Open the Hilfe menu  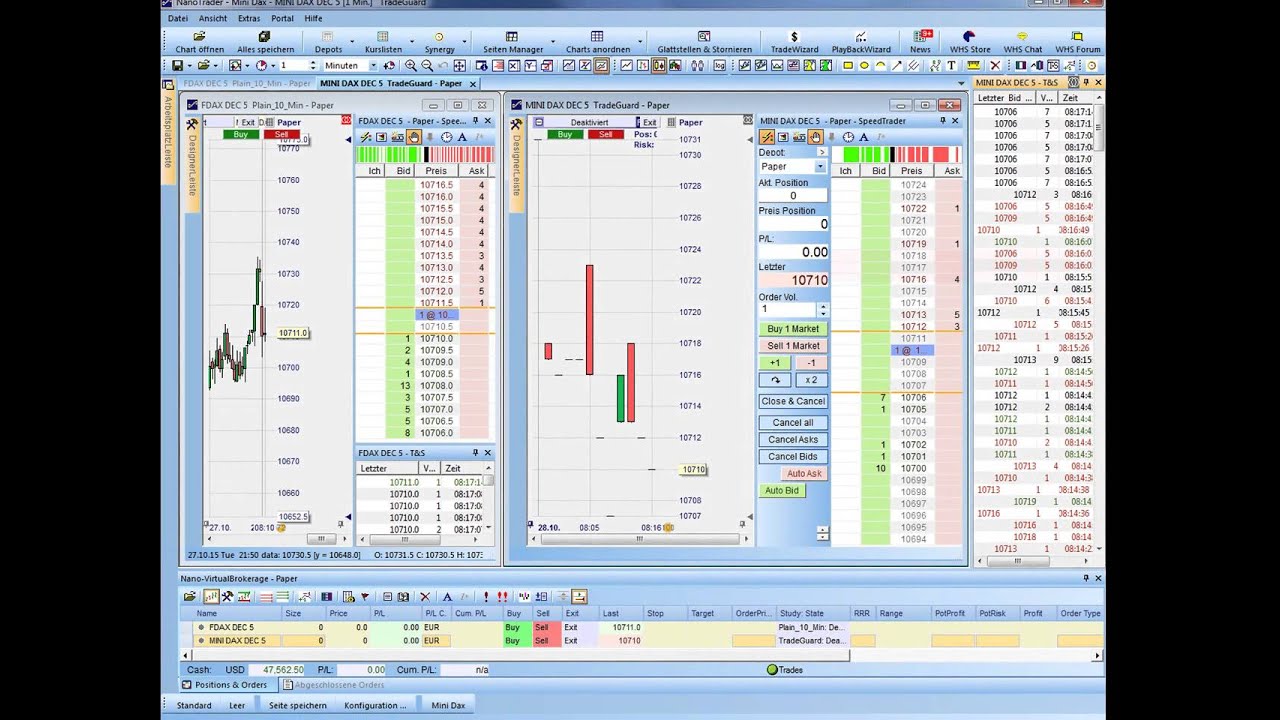[313, 18]
